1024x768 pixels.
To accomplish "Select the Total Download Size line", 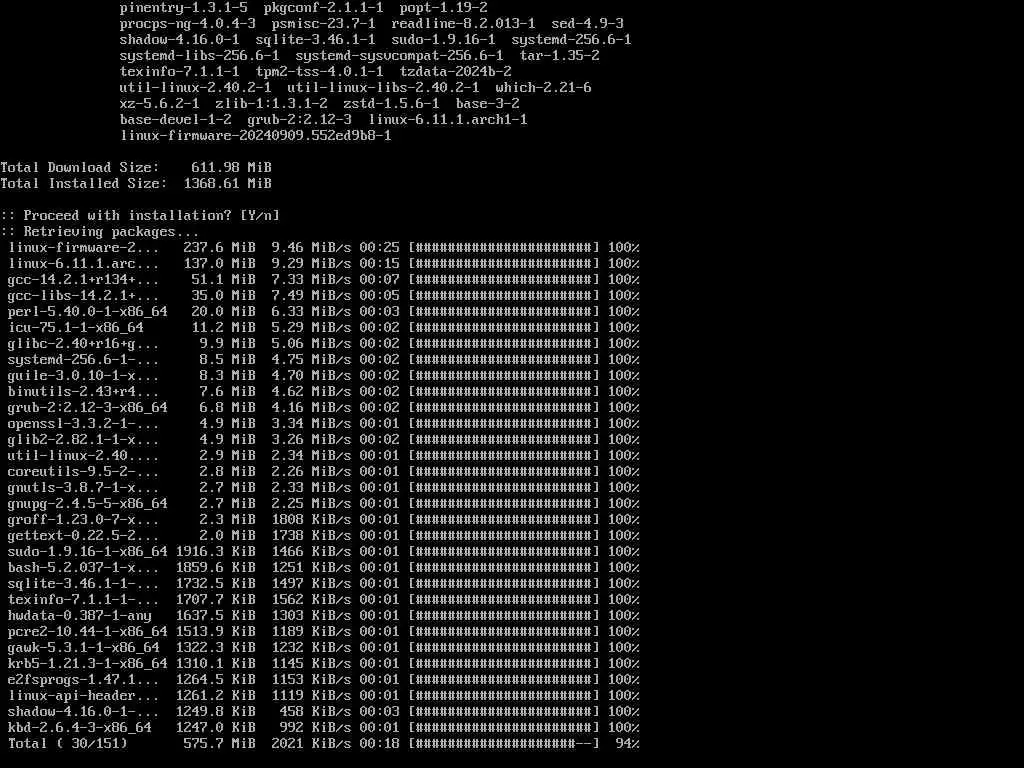I will point(136,167).
